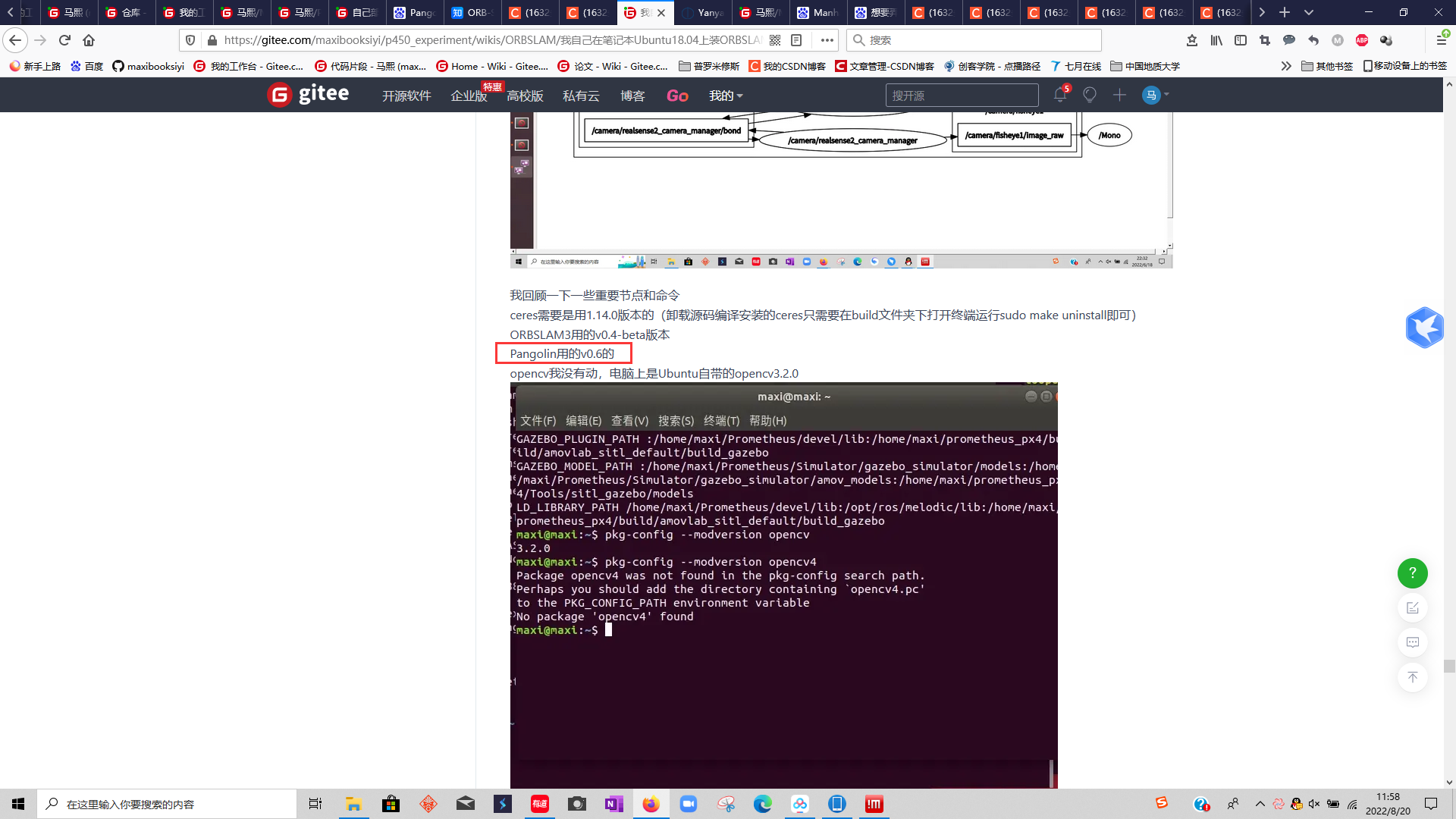Switch to the Pangolin browser tab
The height and width of the screenshot is (819, 1456).
[414, 12]
